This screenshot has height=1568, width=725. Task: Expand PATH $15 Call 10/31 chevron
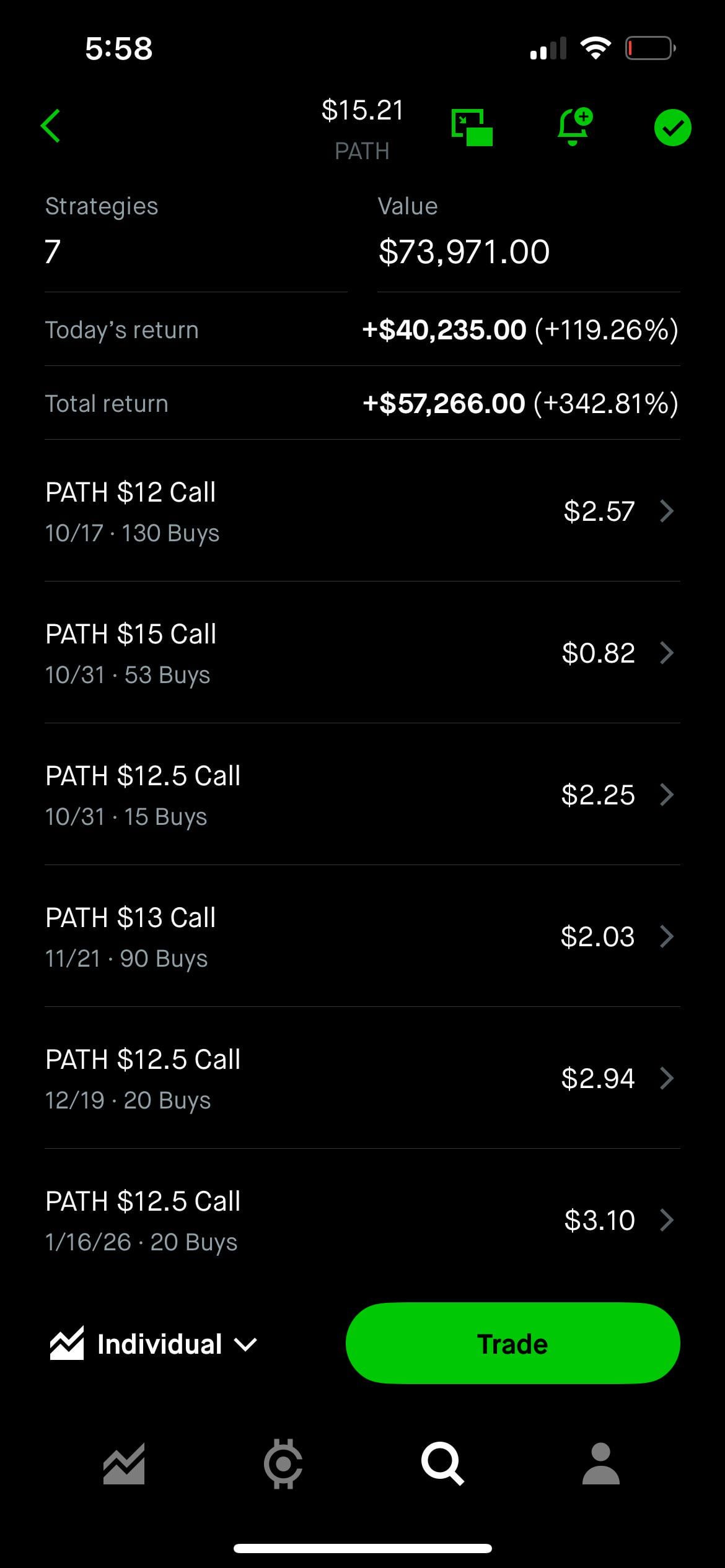pyautogui.click(x=667, y=653)
